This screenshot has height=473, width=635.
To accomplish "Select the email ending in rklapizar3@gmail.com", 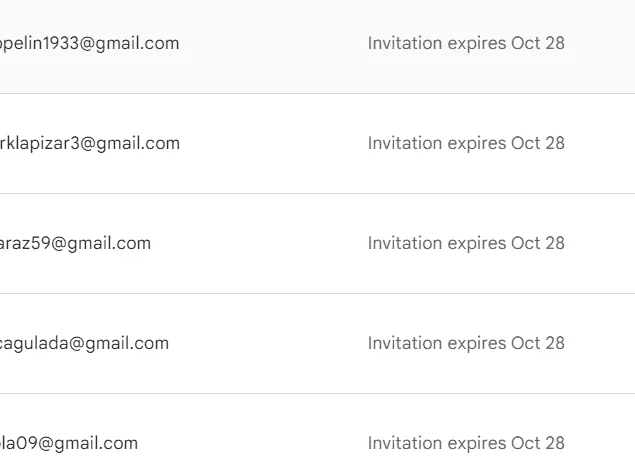I will pyautogui.click(x=90, y=143).
